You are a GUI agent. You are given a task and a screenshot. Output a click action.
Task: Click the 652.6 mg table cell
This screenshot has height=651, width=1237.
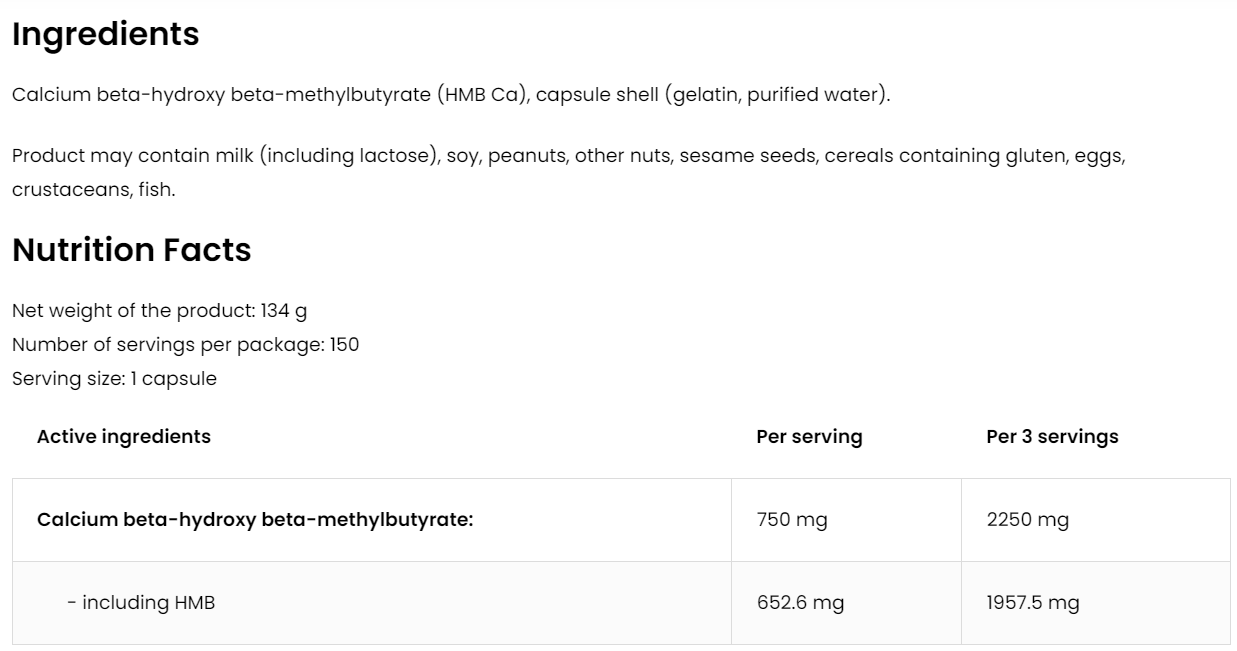click(x=800, y=603)
